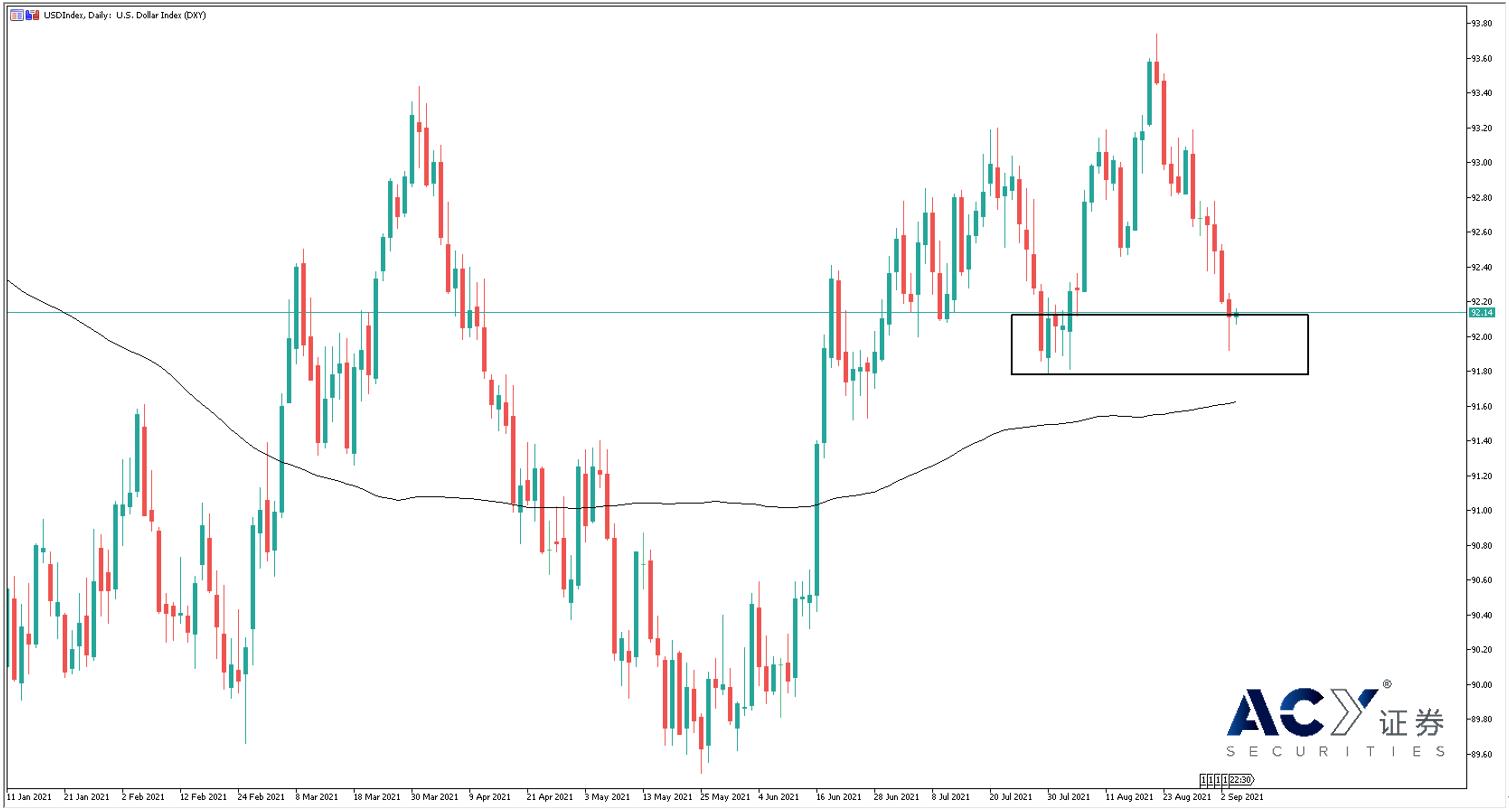The width and height of the screenshot is (1509, 810).
Task: Click the 22:30 economic calendar event marker
Action: click(1240, 780)
